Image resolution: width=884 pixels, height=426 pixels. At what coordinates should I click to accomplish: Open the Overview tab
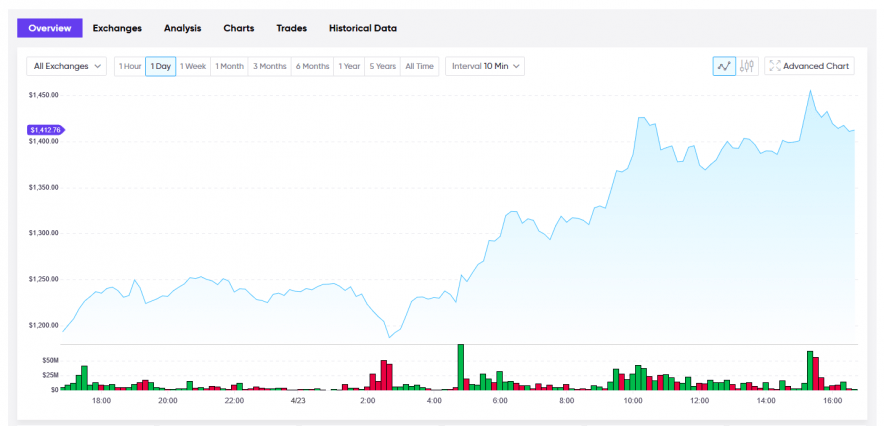[50, 28]
